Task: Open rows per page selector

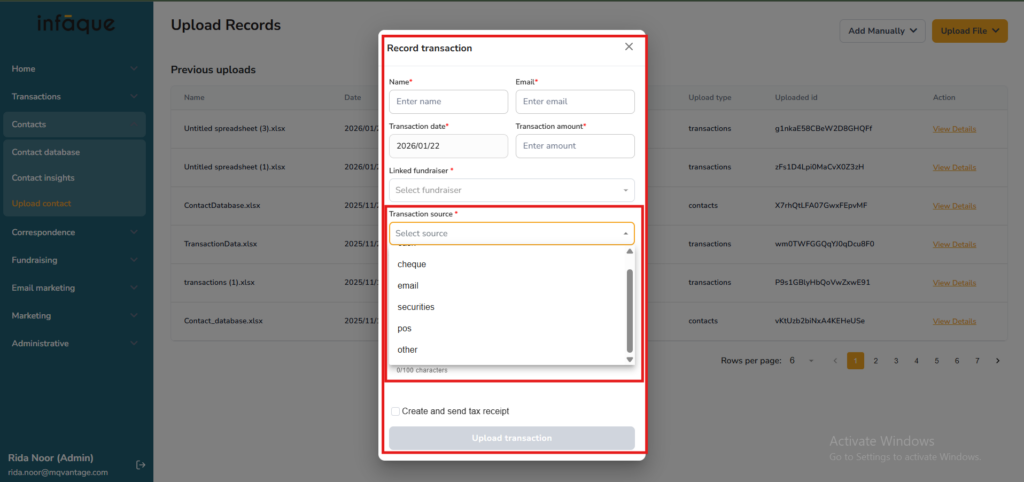Action: (x=798, y=361)
